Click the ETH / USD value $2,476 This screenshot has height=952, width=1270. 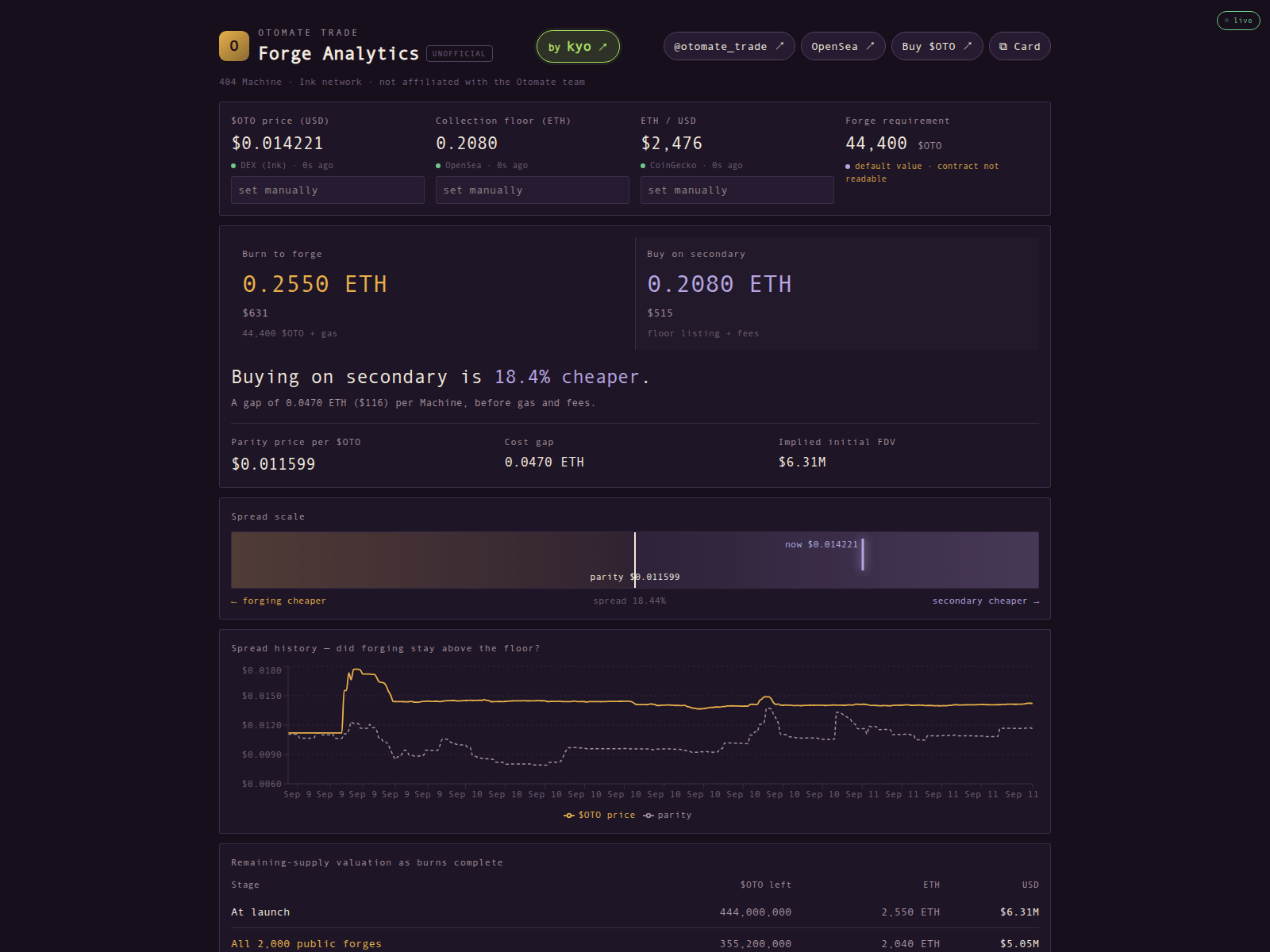pyautogui.click(x=672, y=144)
